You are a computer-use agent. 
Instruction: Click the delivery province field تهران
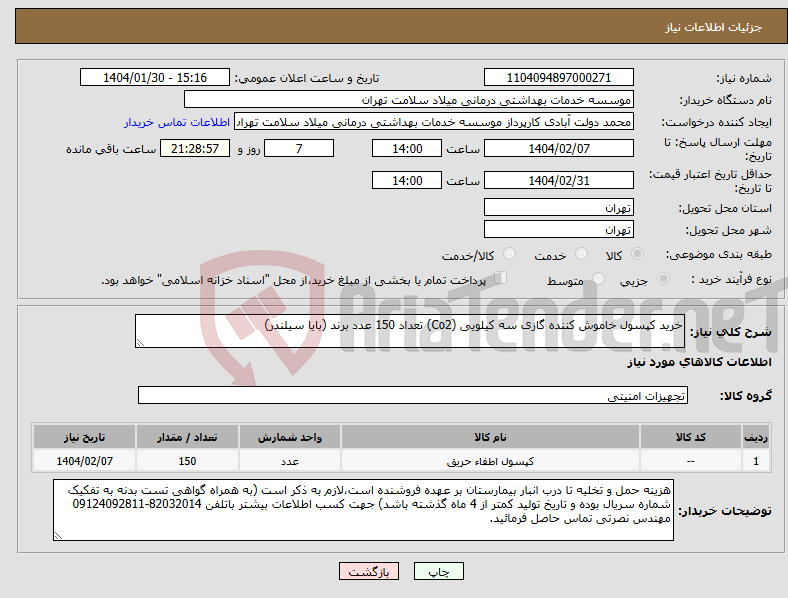(558, 207)
